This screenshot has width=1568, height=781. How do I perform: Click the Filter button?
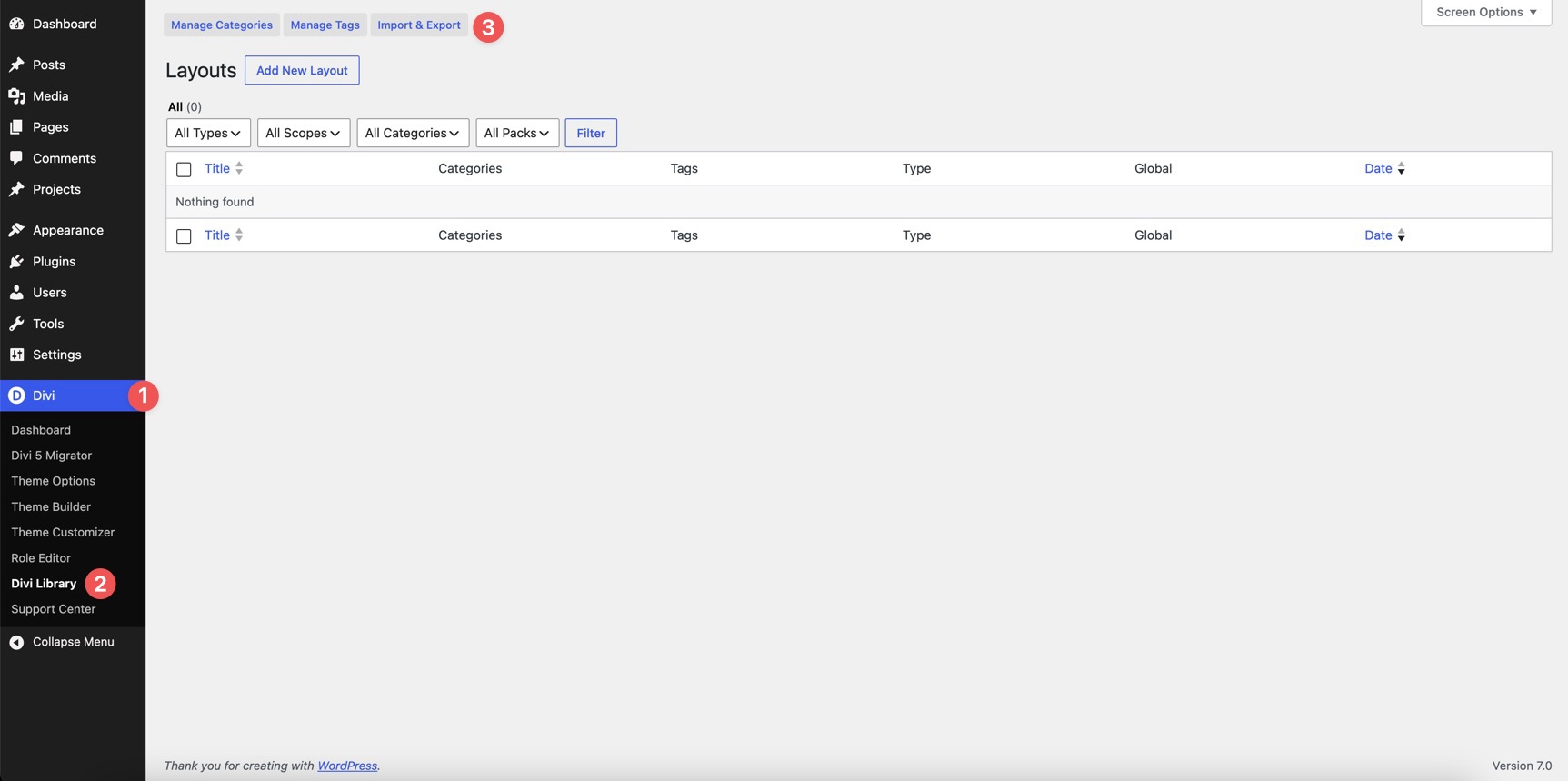pyautogui.click(x=591, y=133)
